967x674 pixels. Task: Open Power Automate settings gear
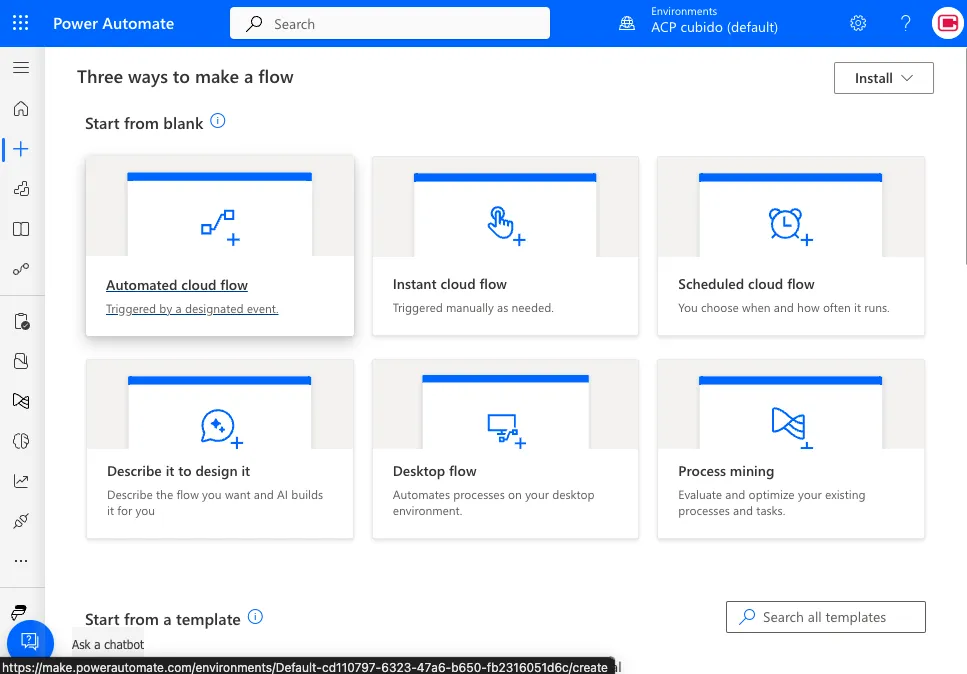pos(858,22)
